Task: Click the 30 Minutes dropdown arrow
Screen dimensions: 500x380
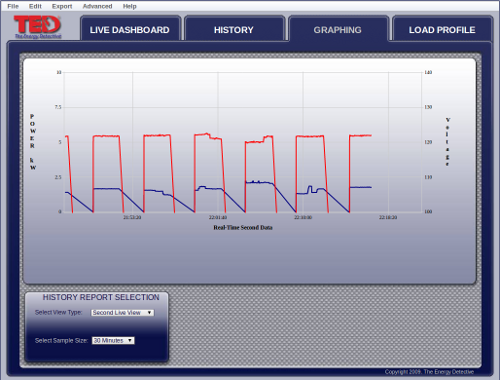Action: click(130, 341)
